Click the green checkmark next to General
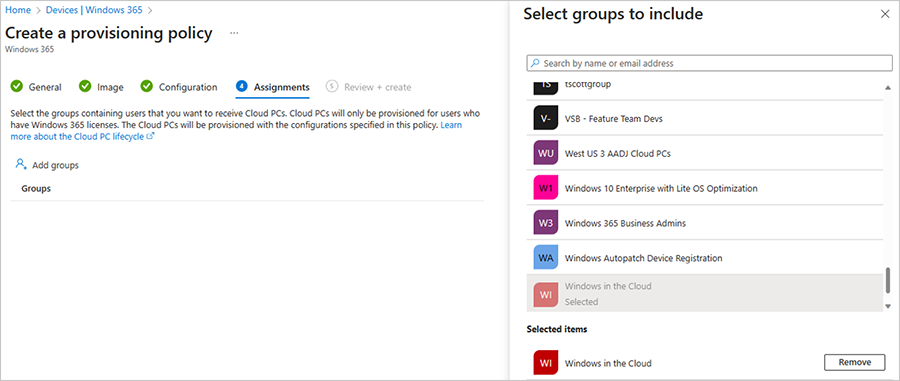The image size is (900, 381). pos(17,87)
